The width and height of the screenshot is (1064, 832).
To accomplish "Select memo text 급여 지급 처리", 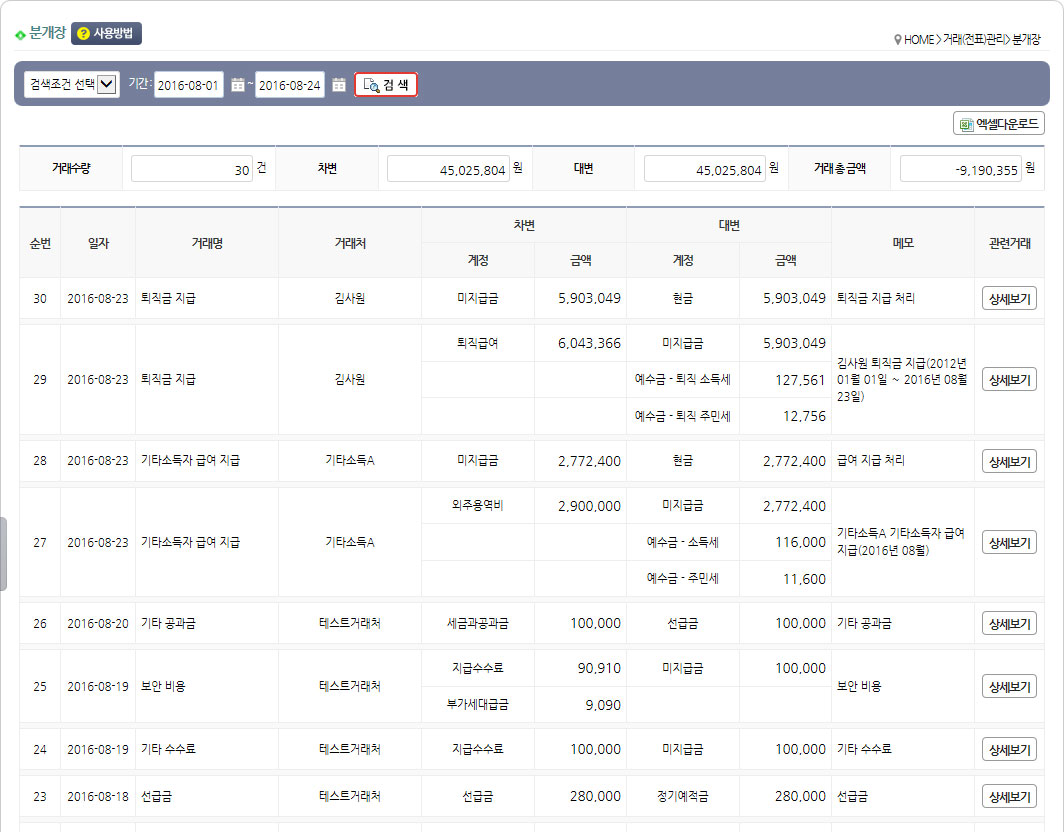I will click(871, 460).
